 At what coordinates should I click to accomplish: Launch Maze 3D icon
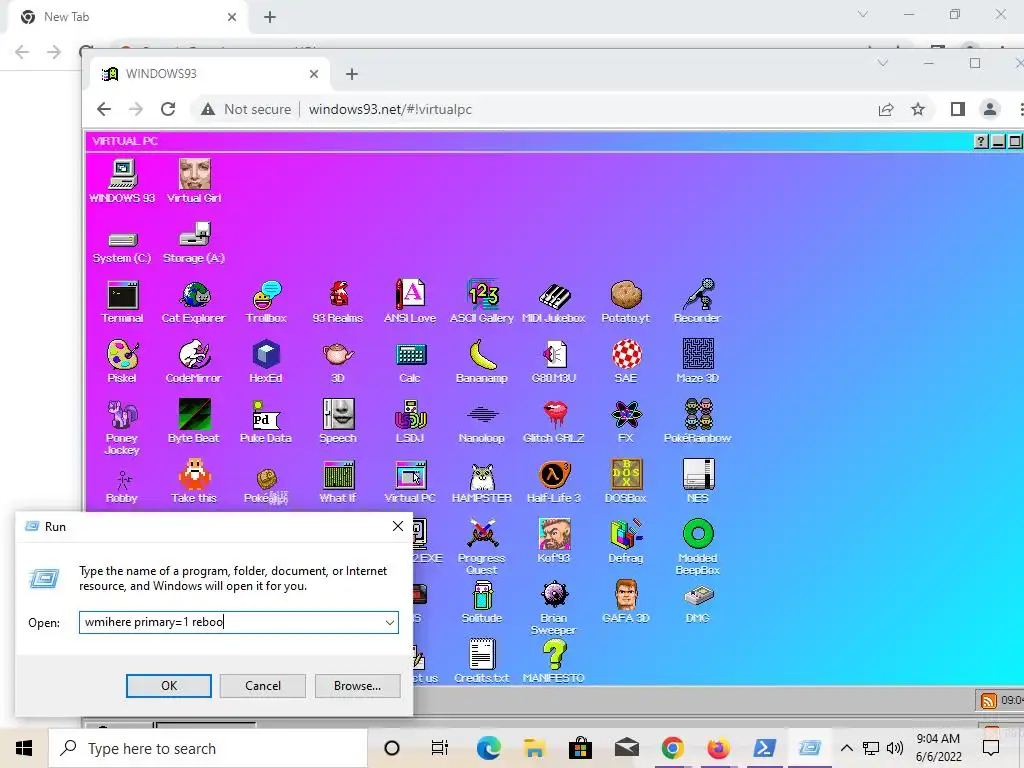tap(697, 362)
